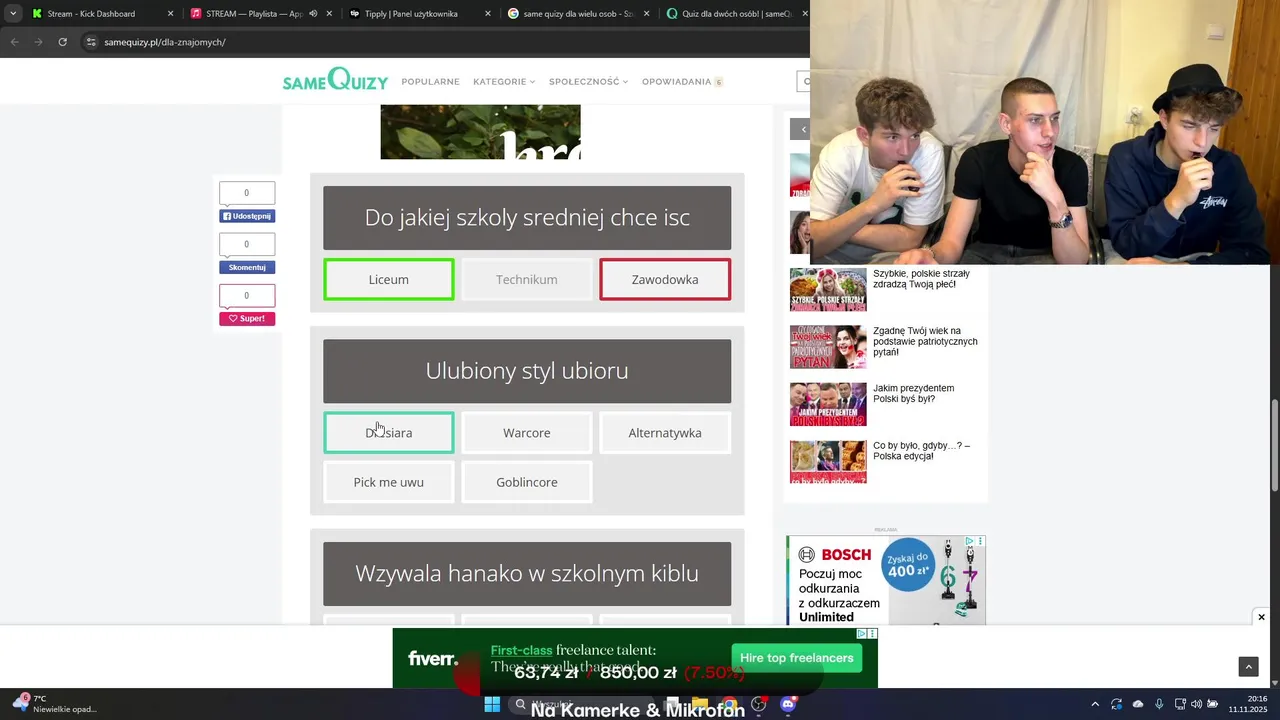1280x720 pixels.
Task: Switch to the Tipply Panel użytkownika tab
Action: (x=420, y=14)
